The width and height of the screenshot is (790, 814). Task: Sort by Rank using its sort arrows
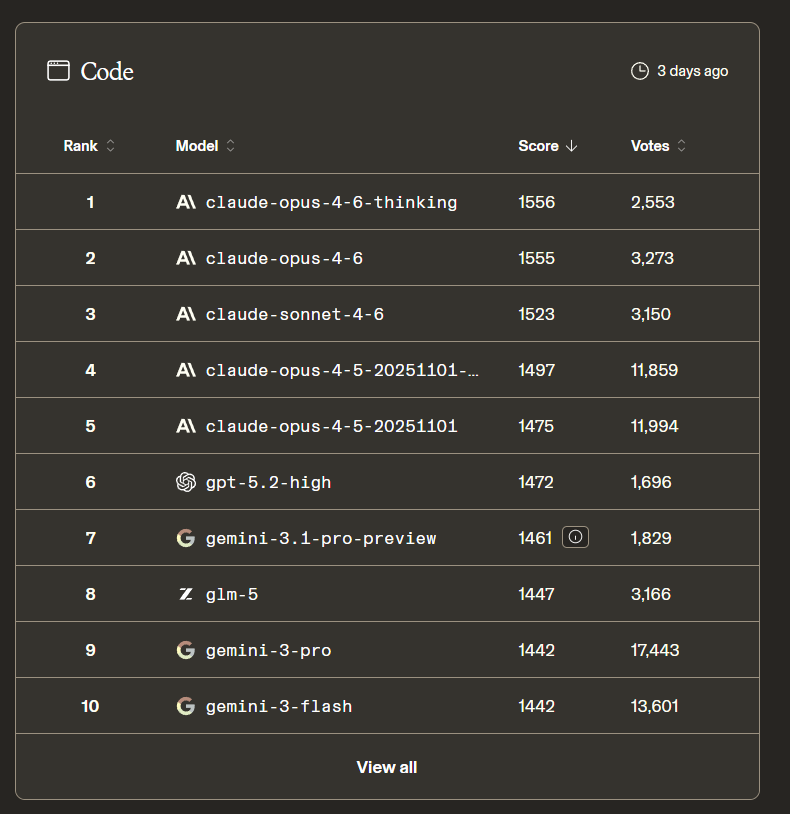[x=110, y=145]
